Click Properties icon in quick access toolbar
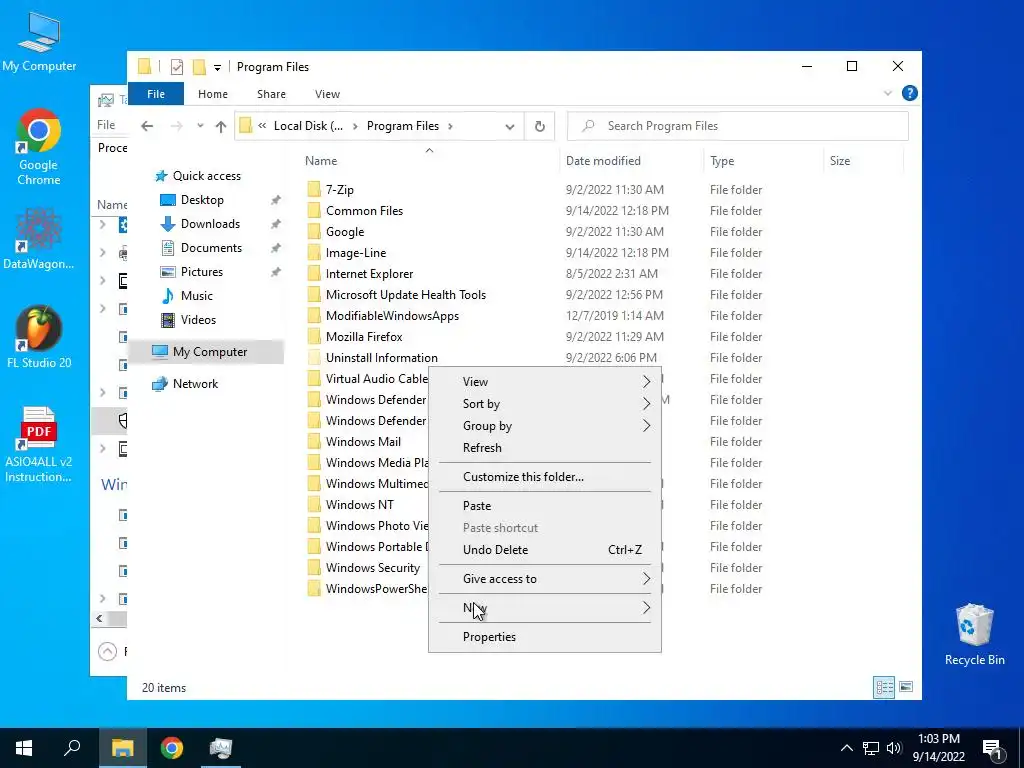The image size is (1024, 768). tap(176, 67)
